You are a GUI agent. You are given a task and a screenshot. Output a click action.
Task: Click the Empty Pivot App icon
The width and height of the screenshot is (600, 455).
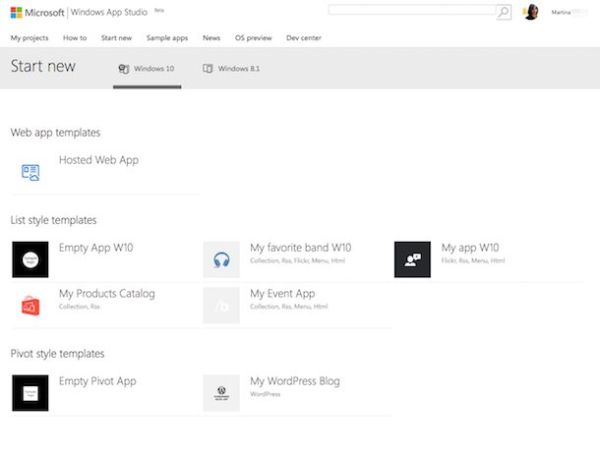coord(30,393)
